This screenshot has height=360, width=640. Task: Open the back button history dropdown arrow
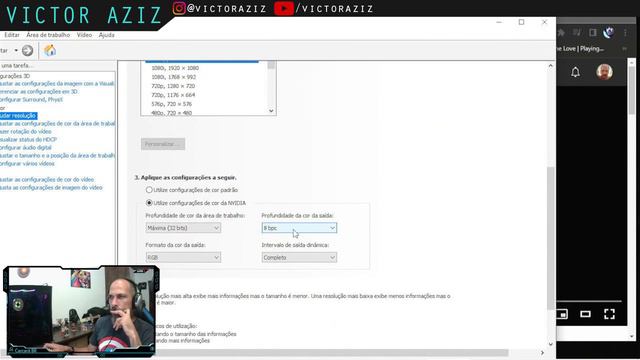(x=16, y=51)
